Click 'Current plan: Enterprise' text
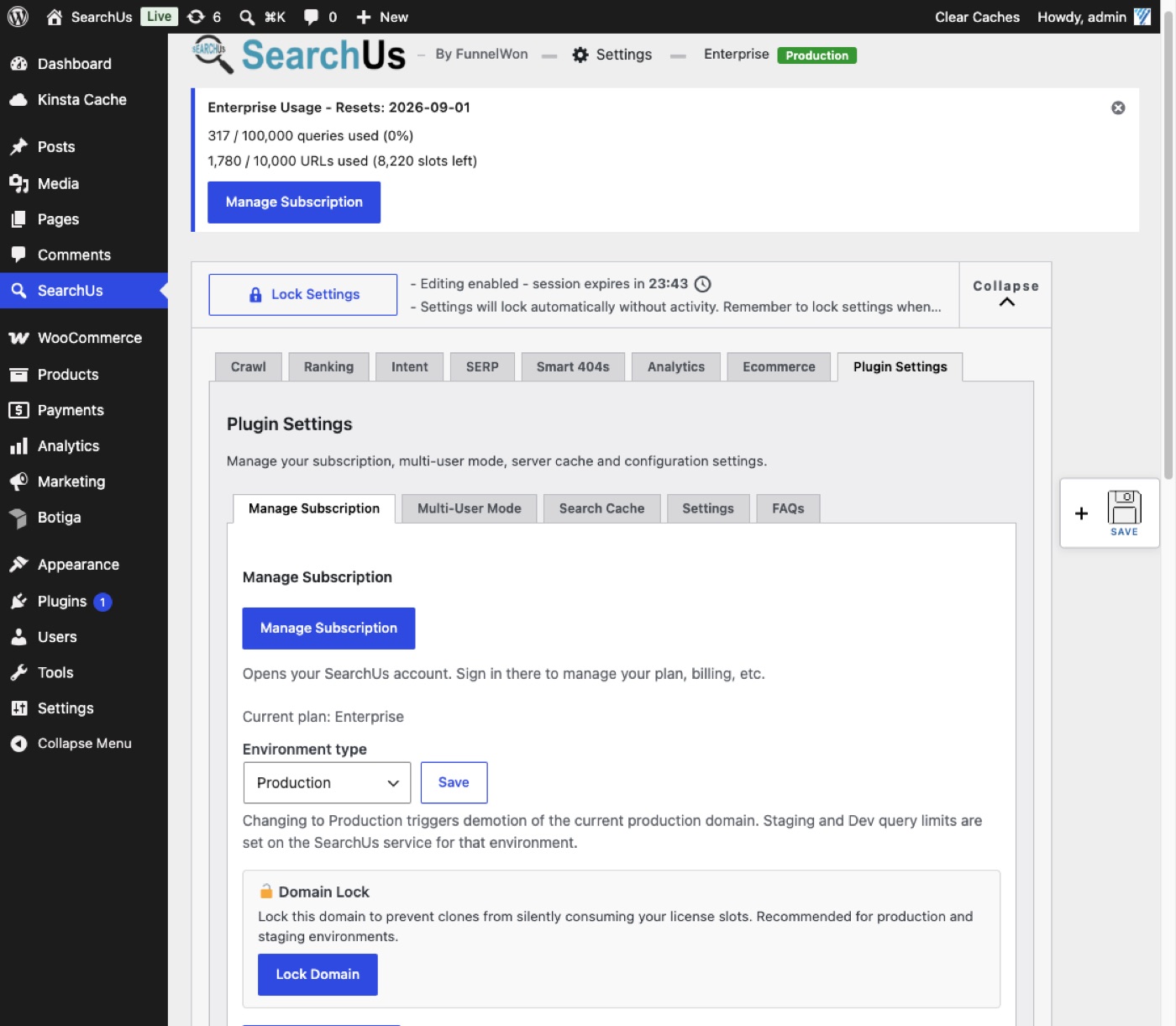 coord(323,717)
